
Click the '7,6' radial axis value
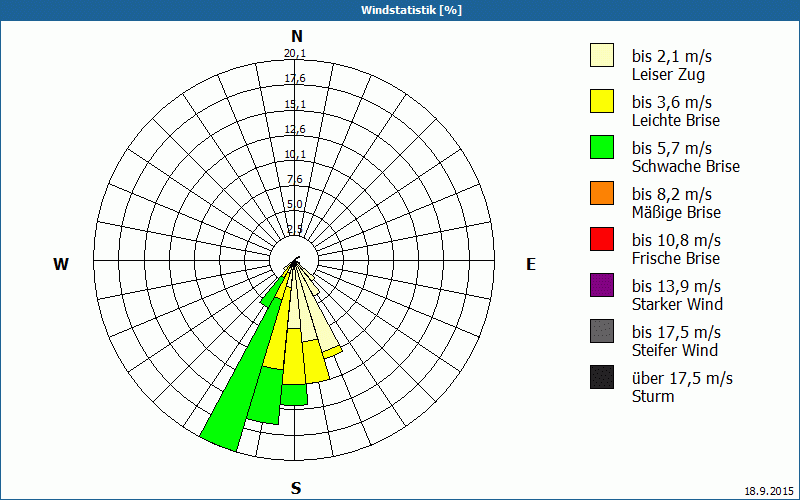[295, 179]
